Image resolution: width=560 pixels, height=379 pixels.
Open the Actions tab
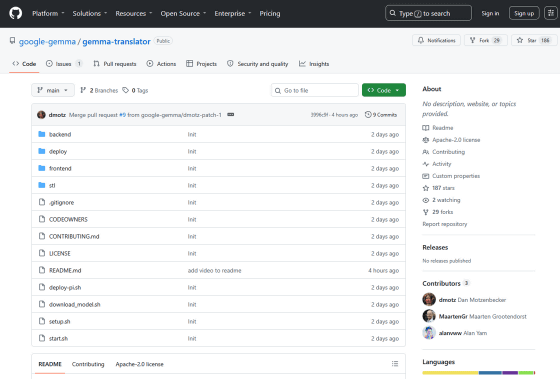(x=161, y=64)
